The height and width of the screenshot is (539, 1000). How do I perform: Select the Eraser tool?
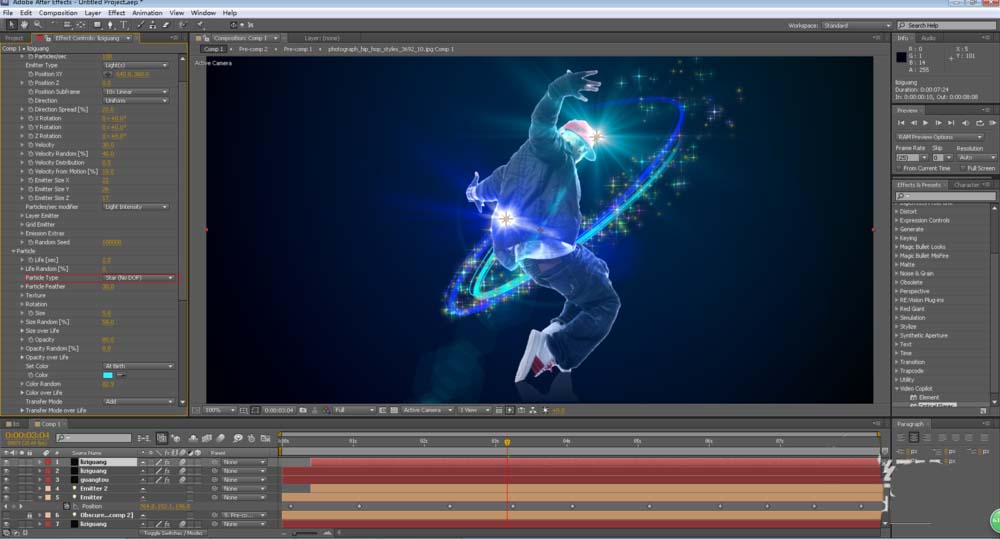[166, 25]
